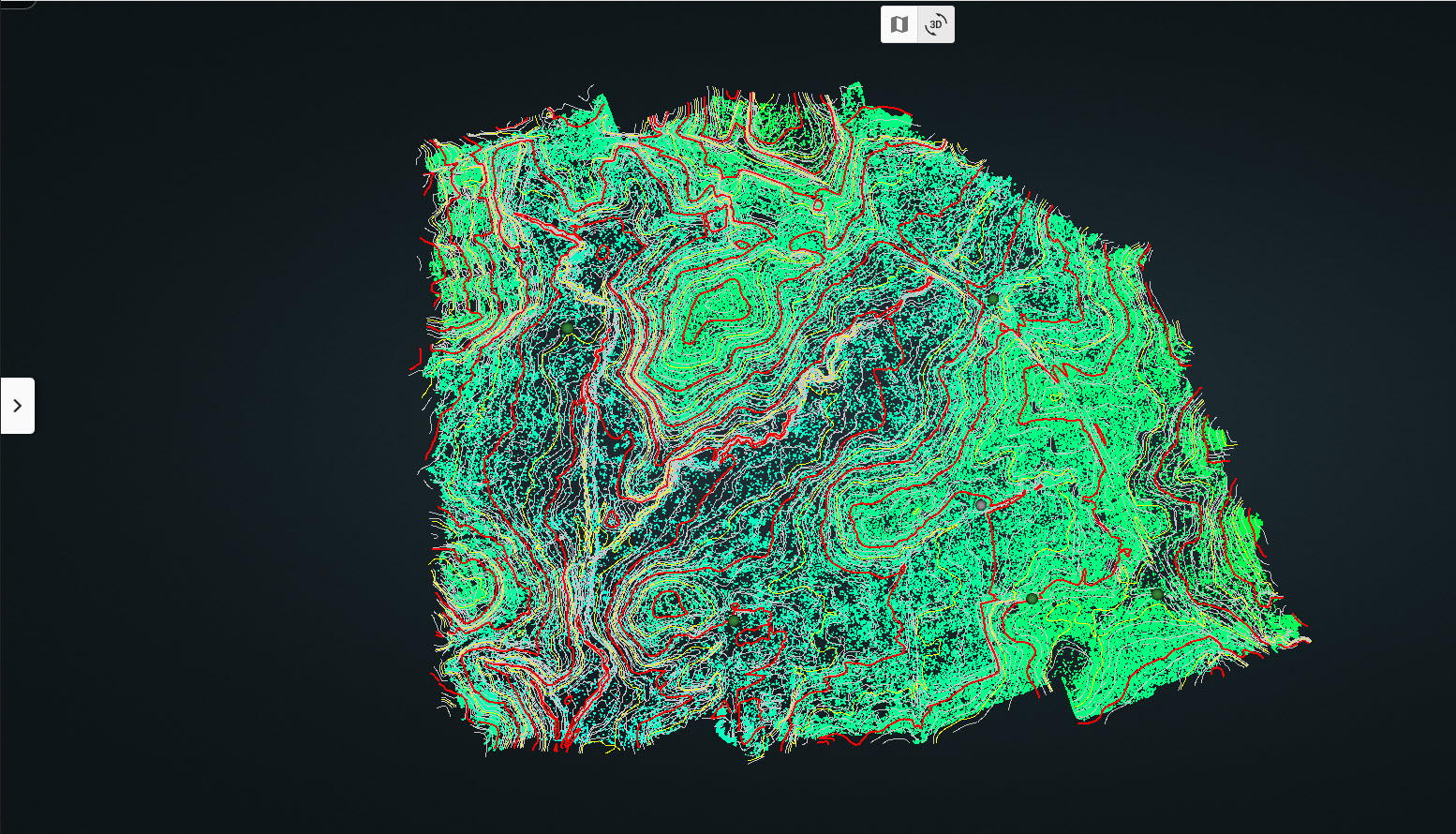Enable 3D perspective using the rotate arrows icon

coord(936,24)
